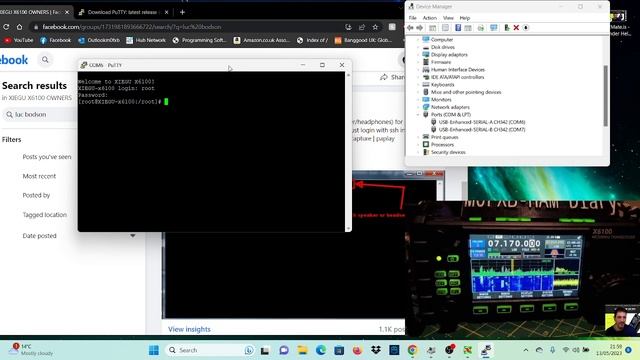The width and height of the screenshot is (640, 360).
Task: Open the File menu in Device Manager
Action: [x=413, y=18]
